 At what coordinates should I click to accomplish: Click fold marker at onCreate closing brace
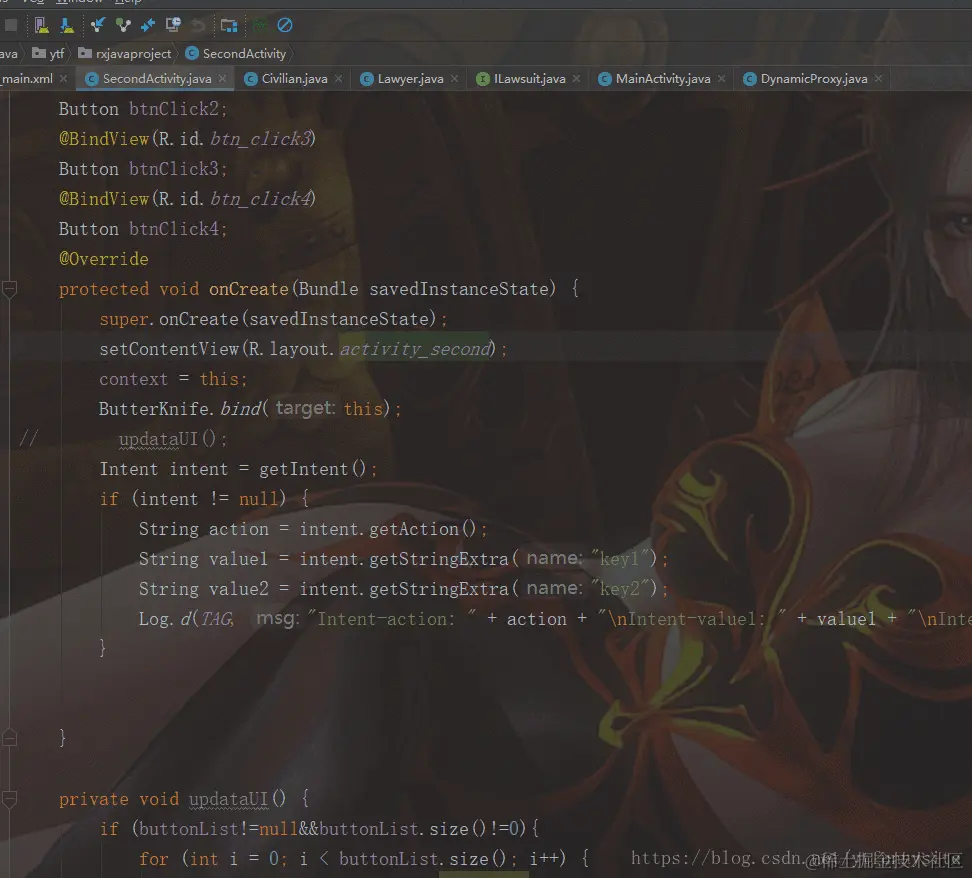(9, 738)
